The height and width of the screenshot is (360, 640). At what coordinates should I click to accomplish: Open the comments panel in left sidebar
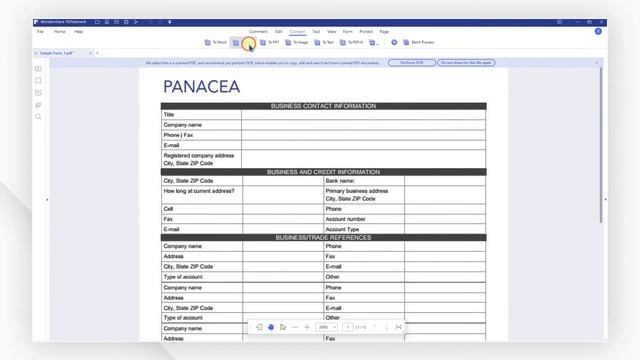pyautogui.click(x=38, y=93)
